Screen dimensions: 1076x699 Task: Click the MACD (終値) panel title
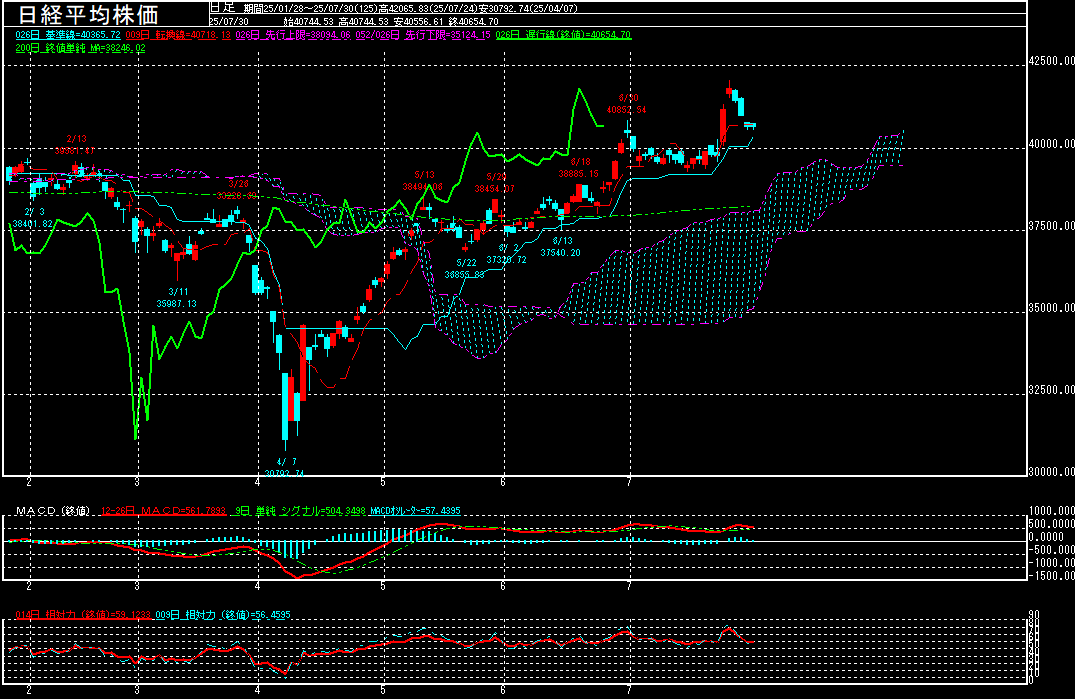click(53, 510)
